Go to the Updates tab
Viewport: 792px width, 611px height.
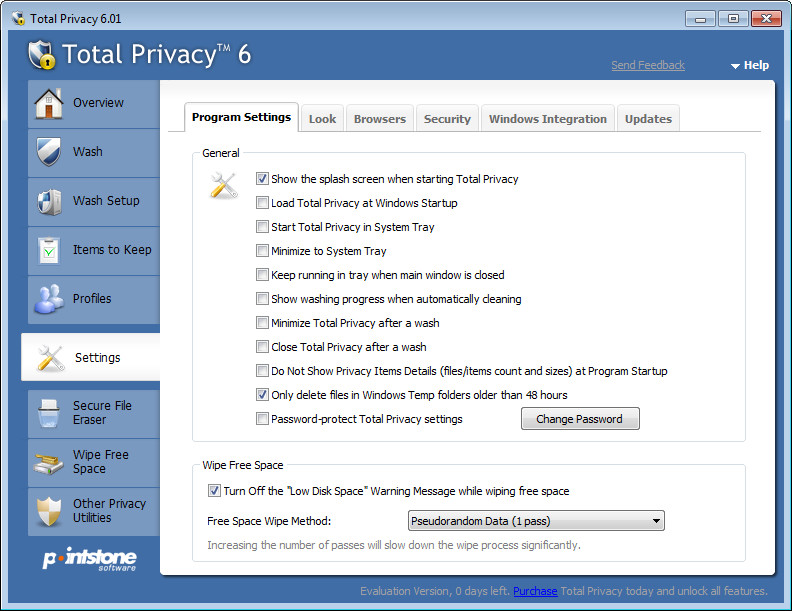click(x=648, y=119)
